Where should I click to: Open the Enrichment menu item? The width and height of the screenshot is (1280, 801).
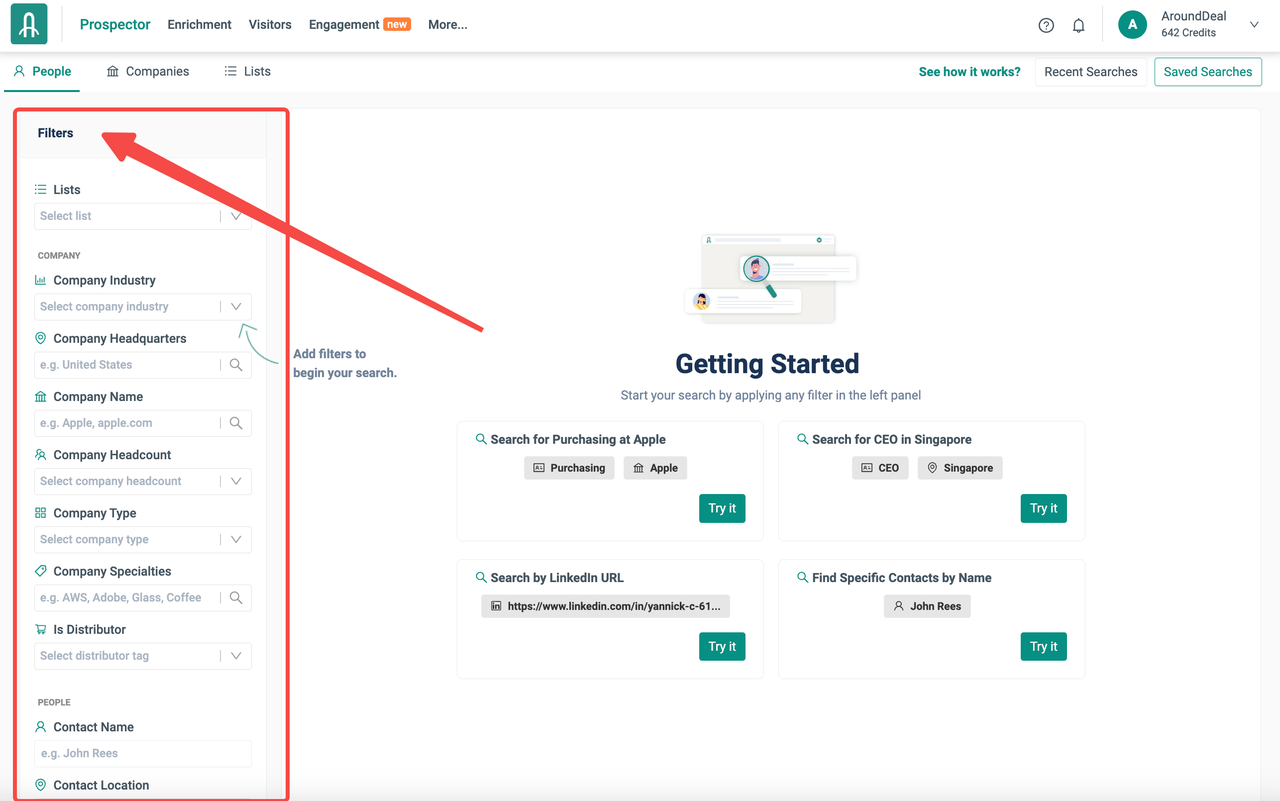(199, 25)
